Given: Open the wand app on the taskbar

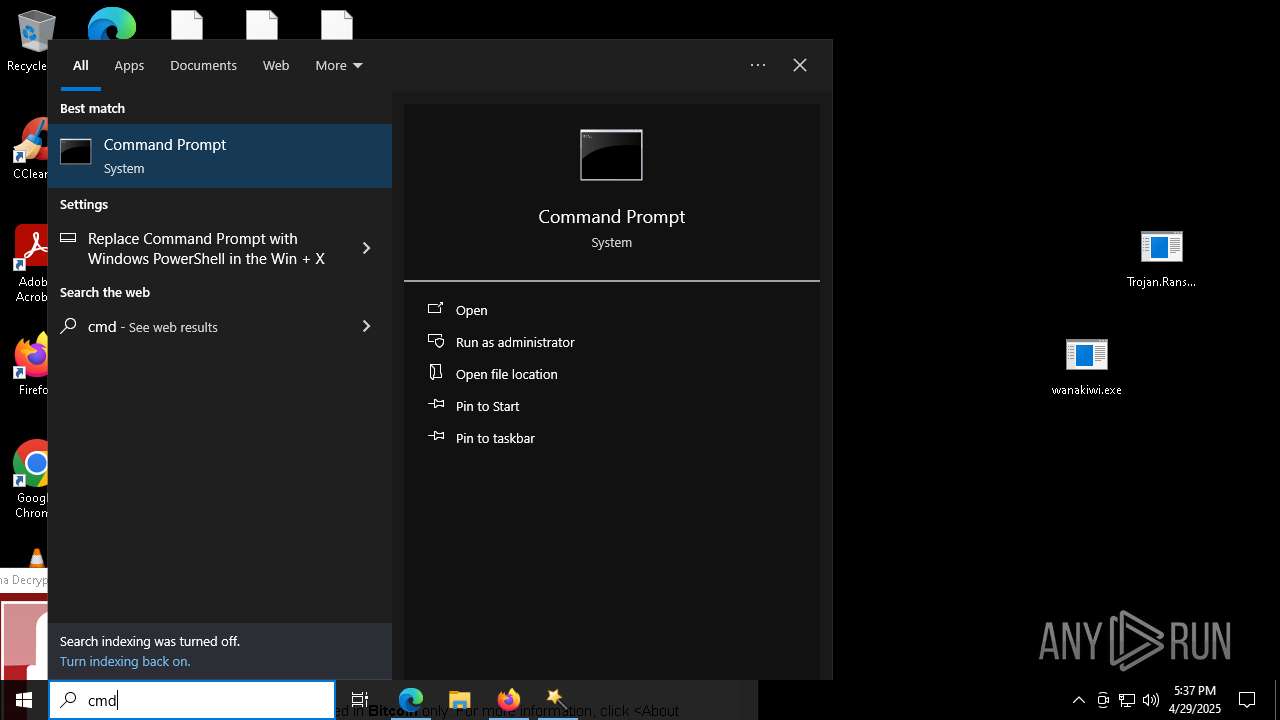Looking at the screenshot, I should point(557,700).
